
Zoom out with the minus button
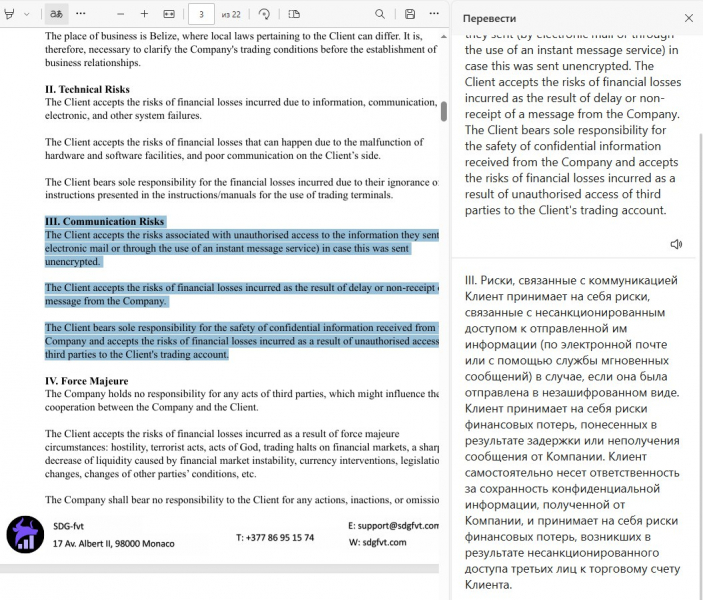[120, 14]
